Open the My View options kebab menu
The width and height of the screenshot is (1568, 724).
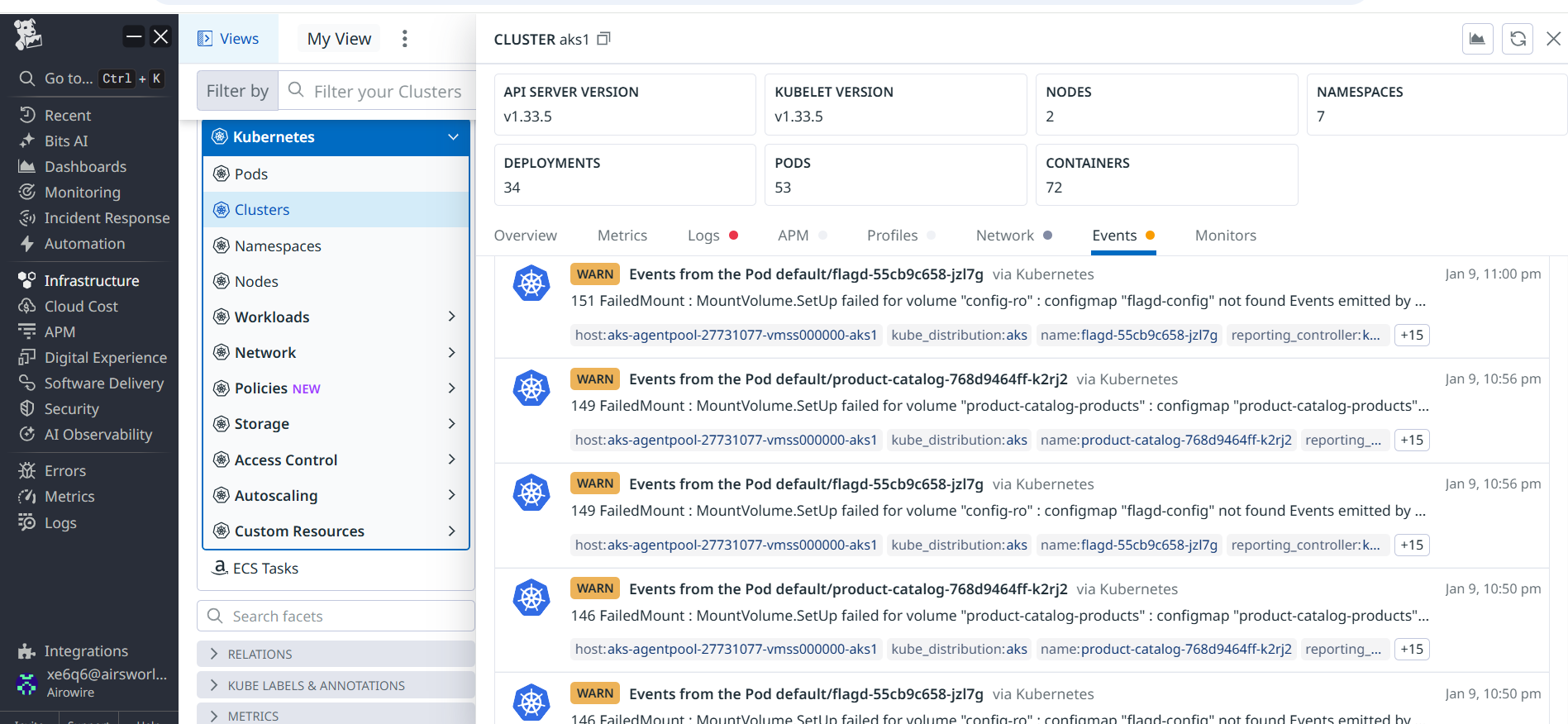pos(404,39)
